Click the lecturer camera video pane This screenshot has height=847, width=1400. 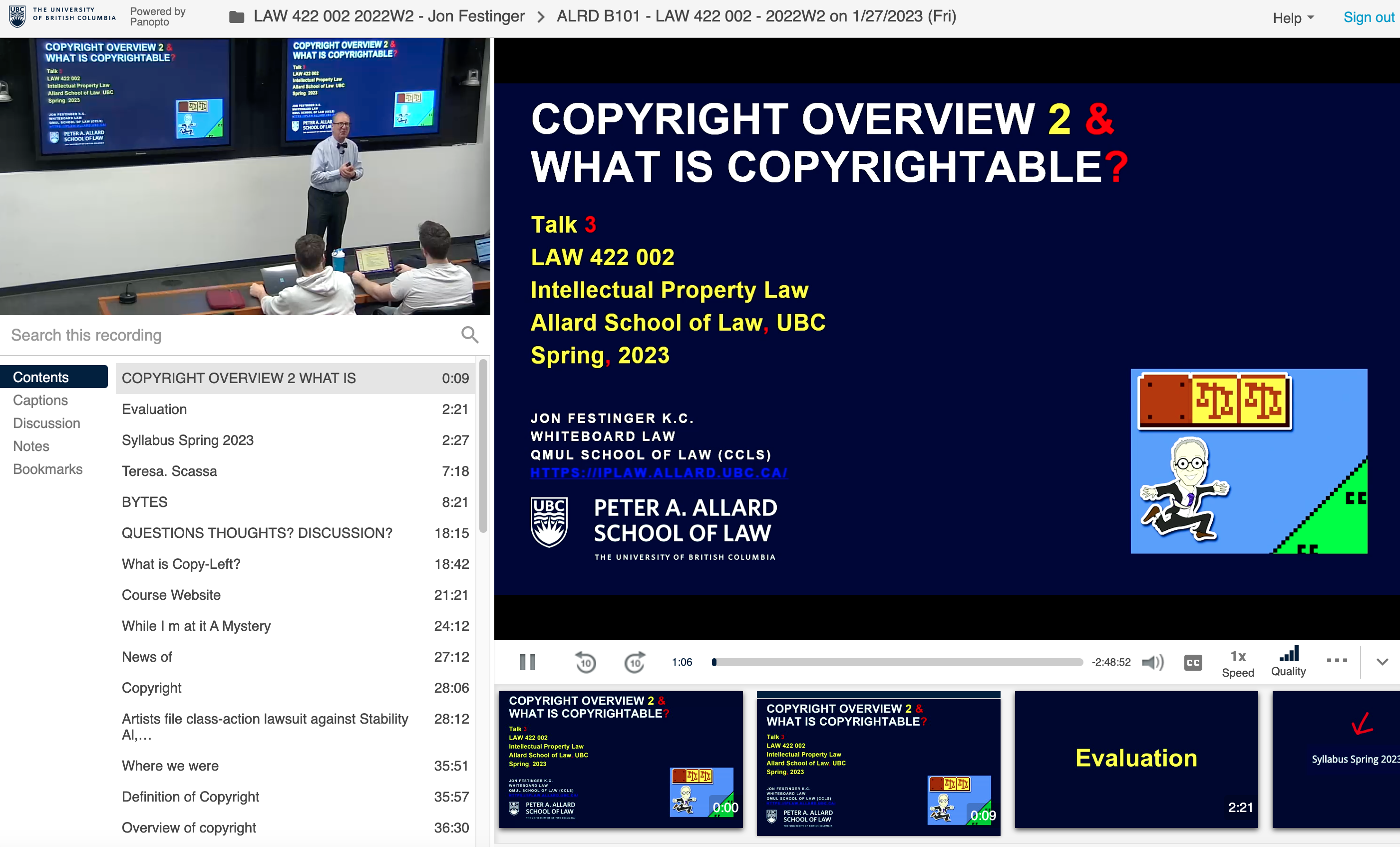245,176
